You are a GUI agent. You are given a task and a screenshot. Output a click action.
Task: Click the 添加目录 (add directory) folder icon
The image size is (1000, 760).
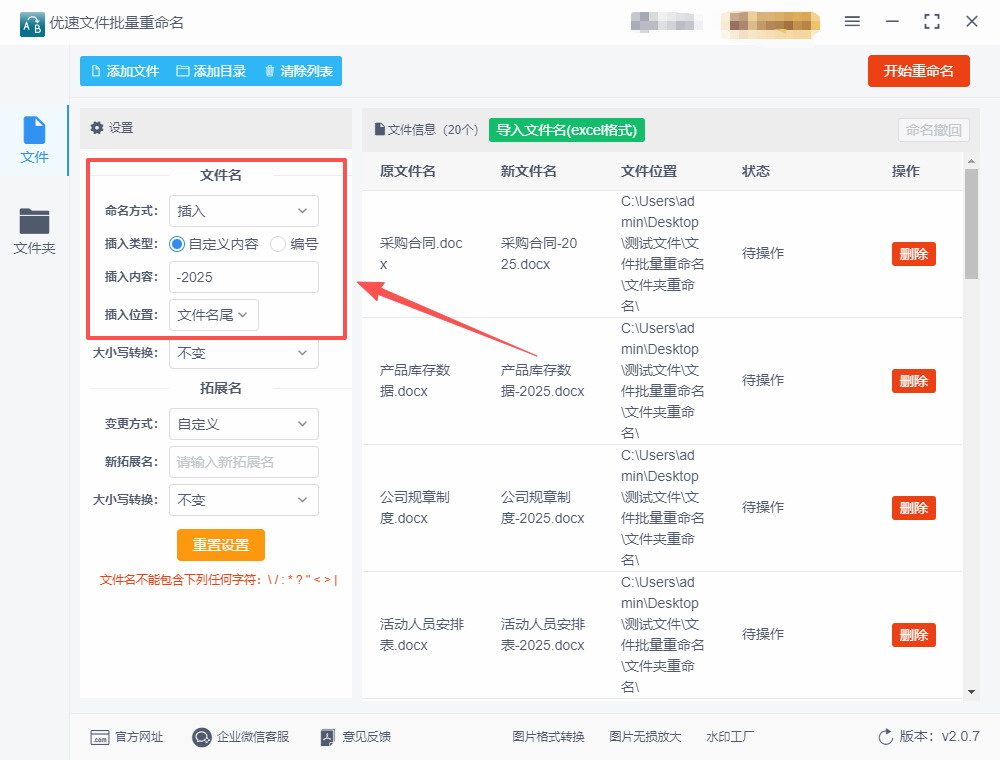tap(183, 71)
